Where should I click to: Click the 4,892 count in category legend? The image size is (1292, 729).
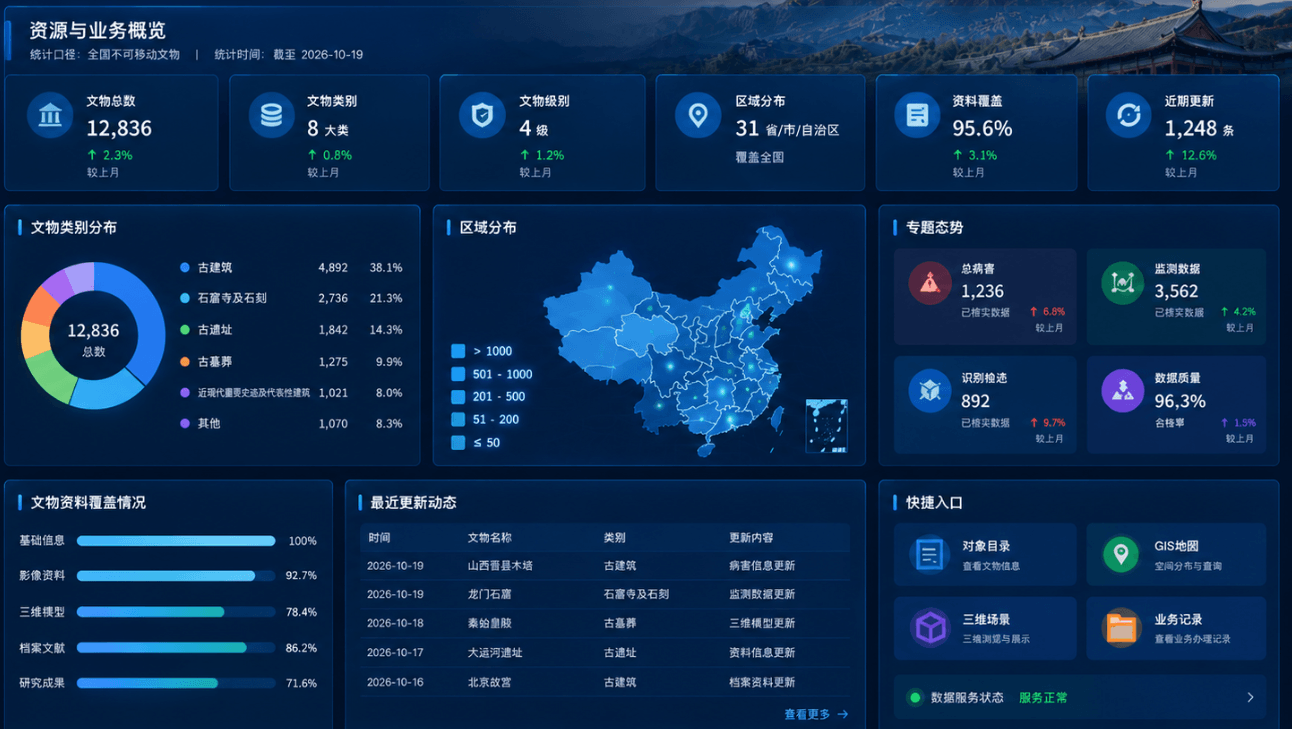click(x=333, y=268)
